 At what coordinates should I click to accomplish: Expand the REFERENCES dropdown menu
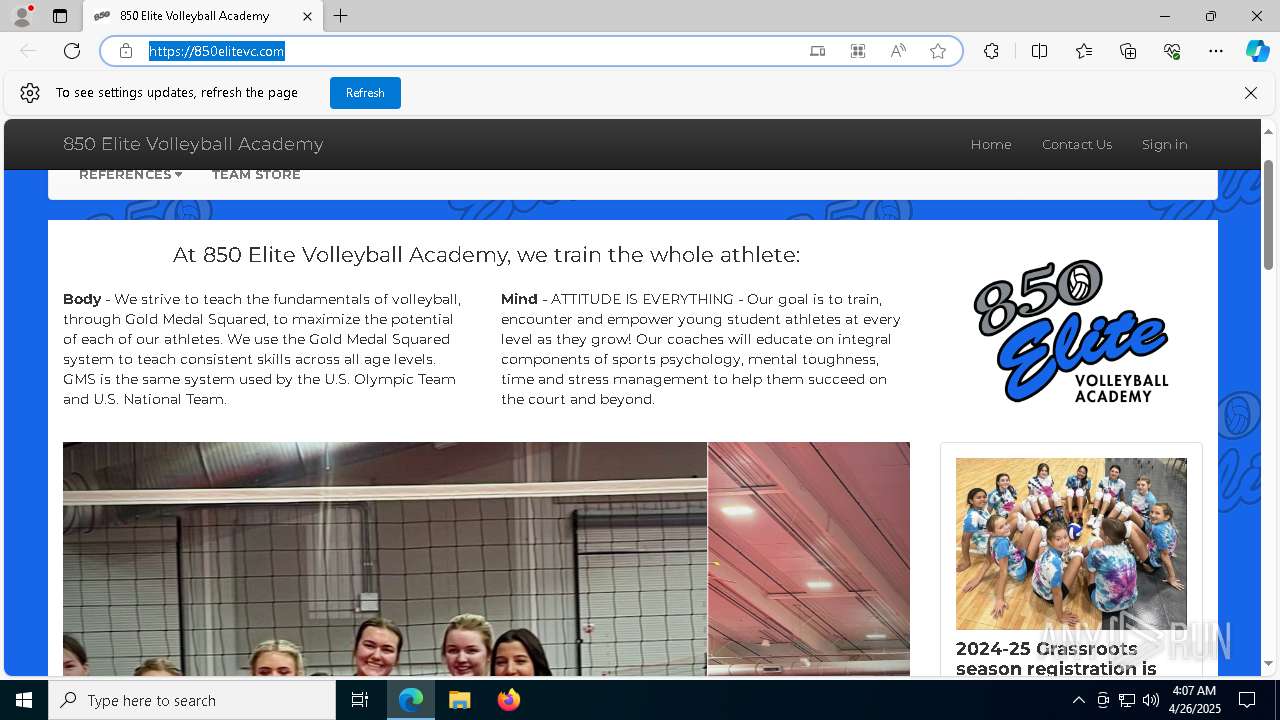[130, 175]
